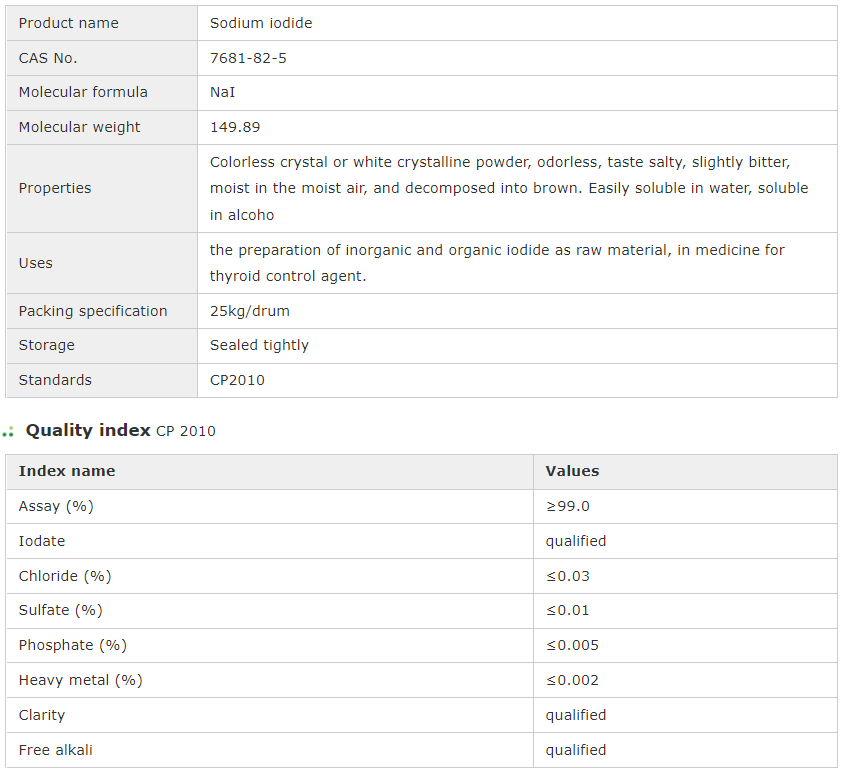Select the Assay value ≥99.0
The height and width of the screenshot is (775, 843).
(x=568, y=506)
